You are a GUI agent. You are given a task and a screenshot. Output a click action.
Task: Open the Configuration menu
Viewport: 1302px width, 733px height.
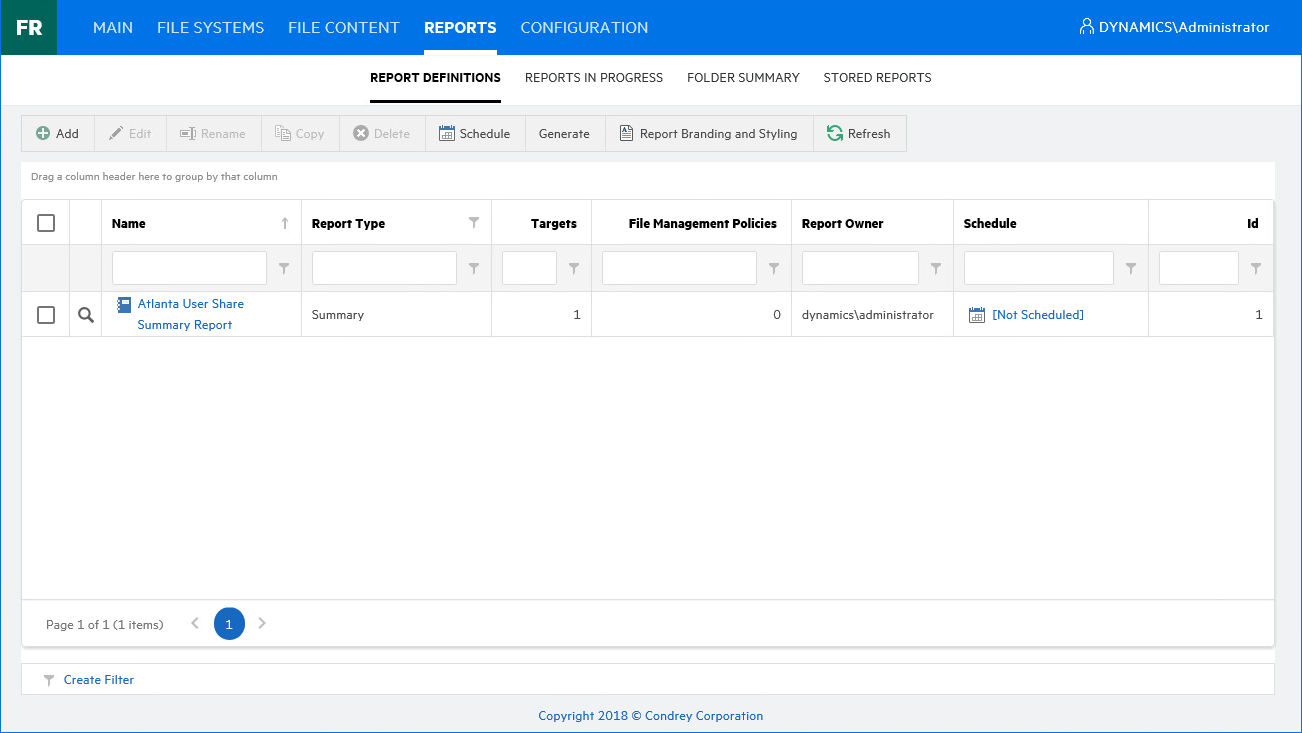point(584,28)
